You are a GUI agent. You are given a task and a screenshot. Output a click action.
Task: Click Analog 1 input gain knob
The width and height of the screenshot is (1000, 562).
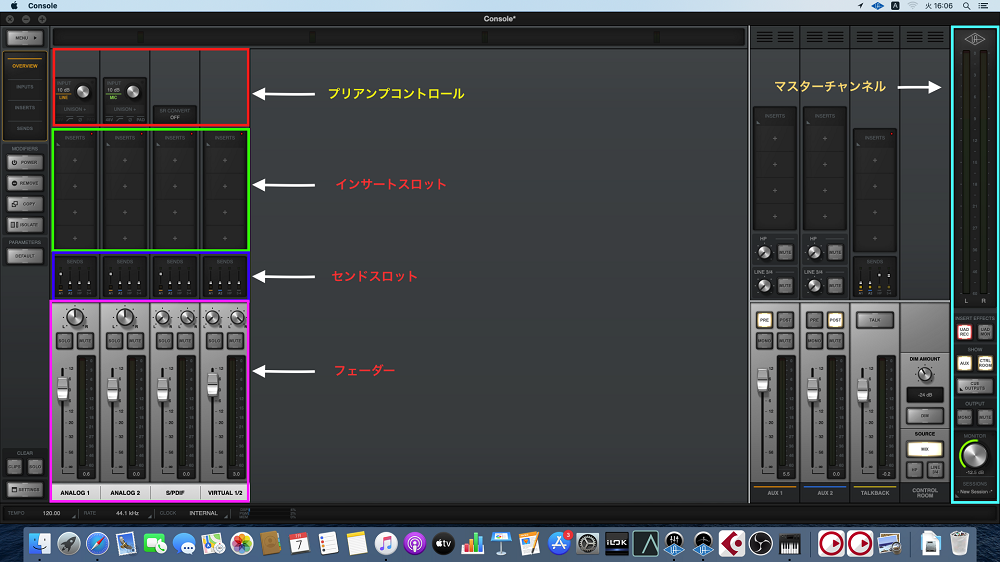[x=83, y=92]
